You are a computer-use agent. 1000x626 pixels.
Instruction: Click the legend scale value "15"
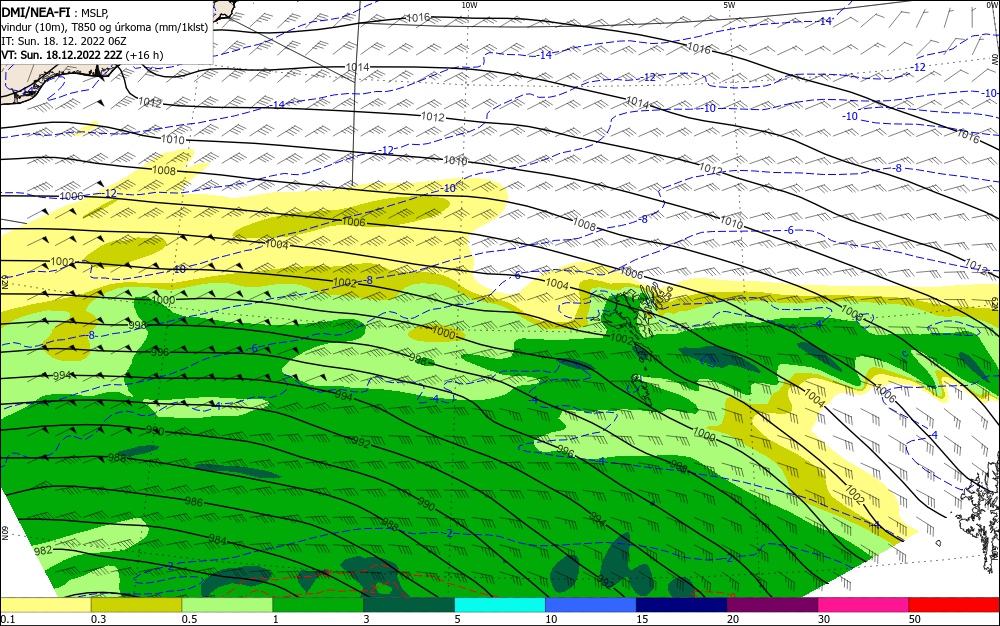(642, 619)
